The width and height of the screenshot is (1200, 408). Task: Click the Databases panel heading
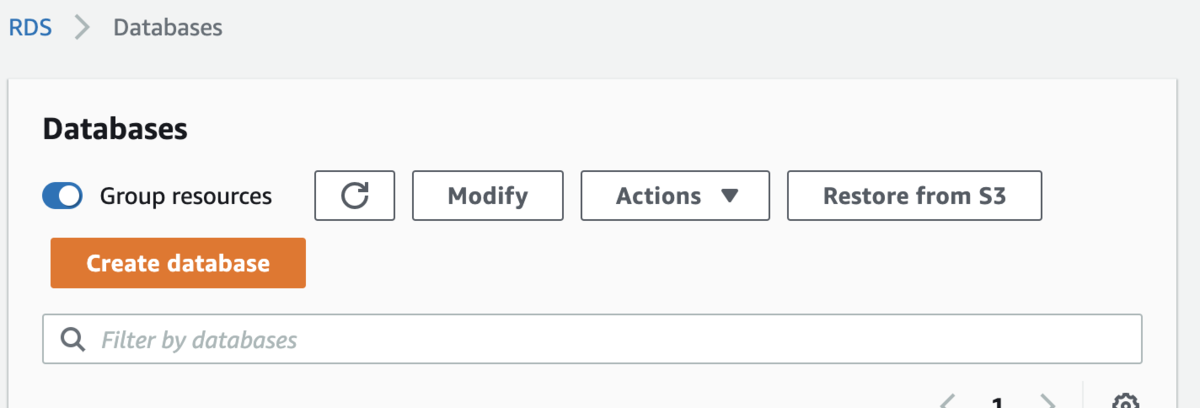[x=115, y=129]
